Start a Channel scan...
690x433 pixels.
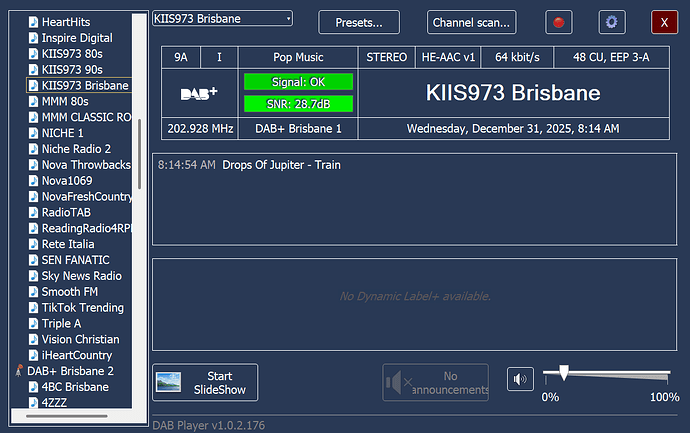pyautogui.click(x=471, y=22)
